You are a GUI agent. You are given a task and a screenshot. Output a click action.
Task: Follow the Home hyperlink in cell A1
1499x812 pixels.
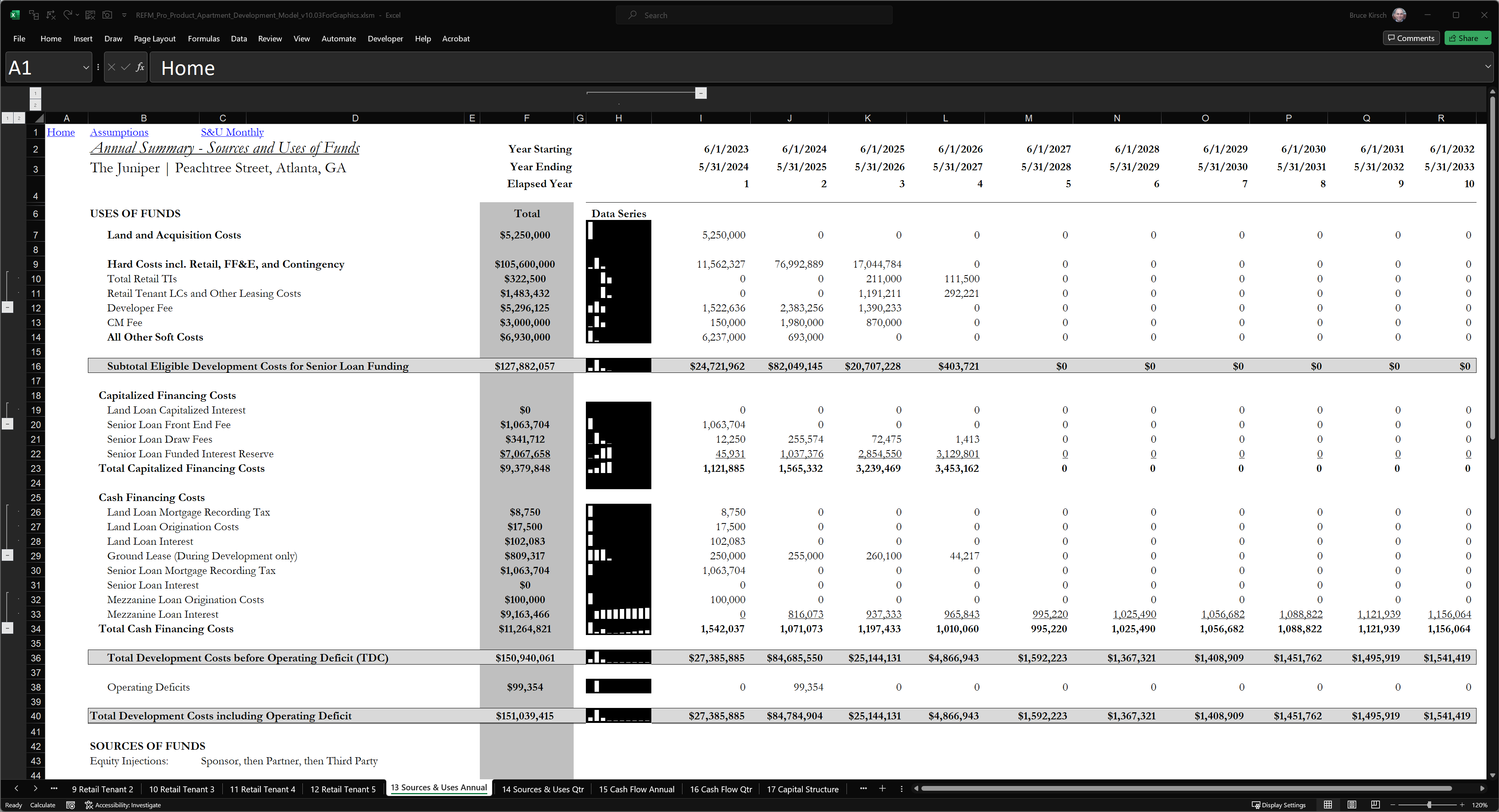60,132
